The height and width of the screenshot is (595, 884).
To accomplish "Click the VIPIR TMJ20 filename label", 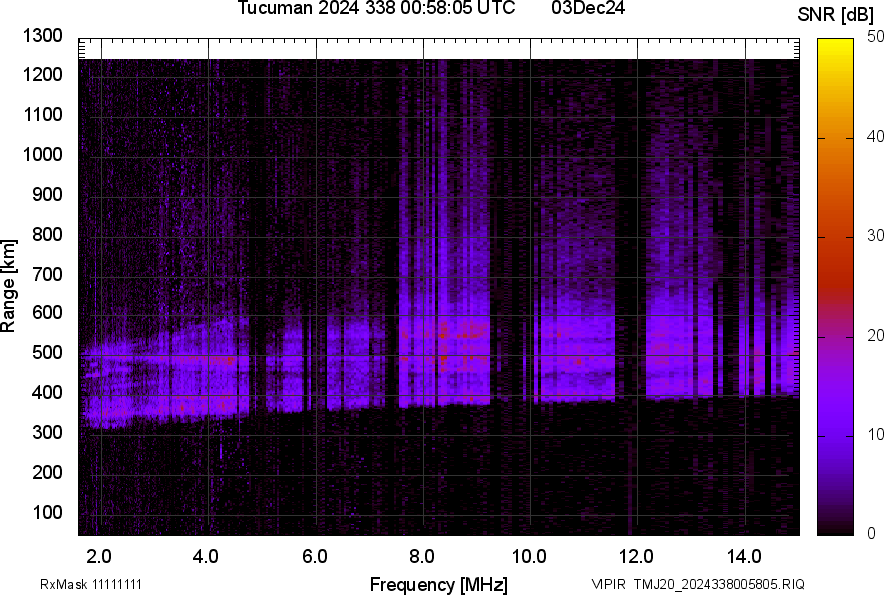I will [697, 584].
